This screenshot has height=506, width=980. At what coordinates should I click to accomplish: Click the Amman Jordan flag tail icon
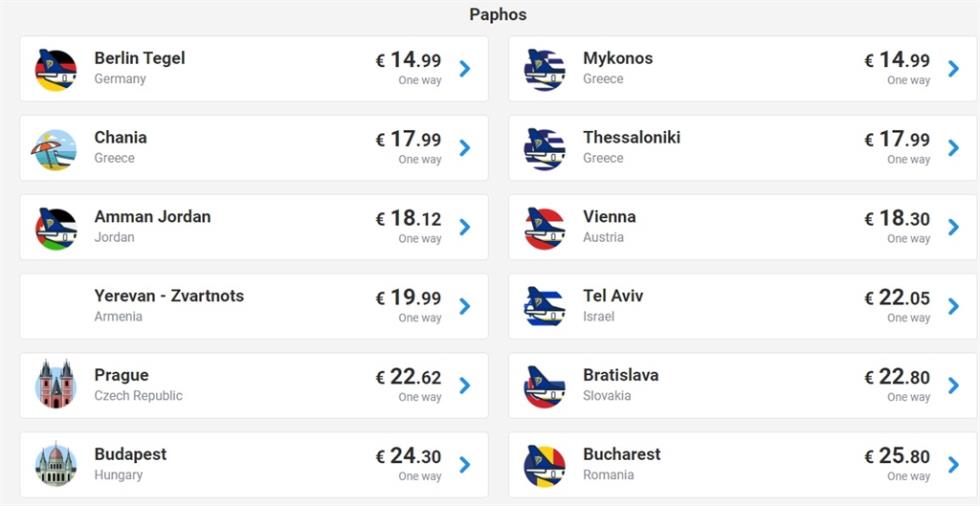[56, 229]
